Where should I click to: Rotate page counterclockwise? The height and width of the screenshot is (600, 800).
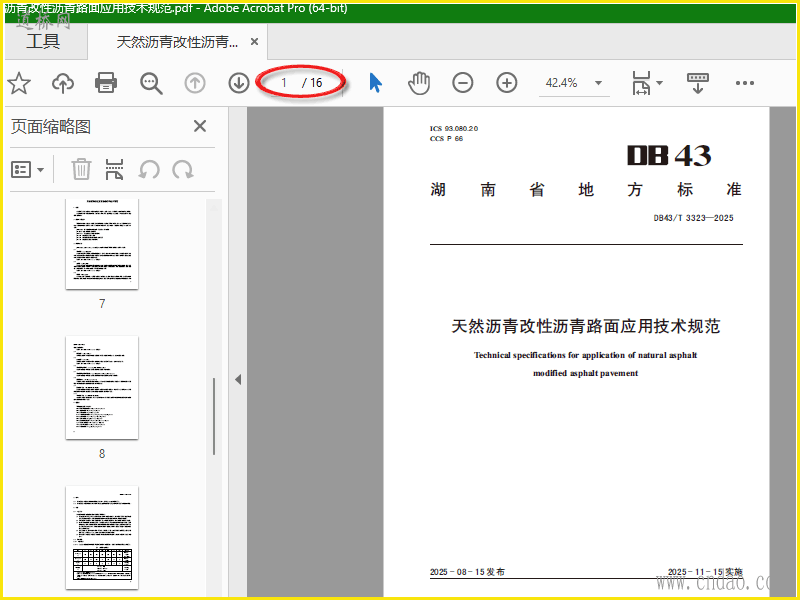point(149,169)
